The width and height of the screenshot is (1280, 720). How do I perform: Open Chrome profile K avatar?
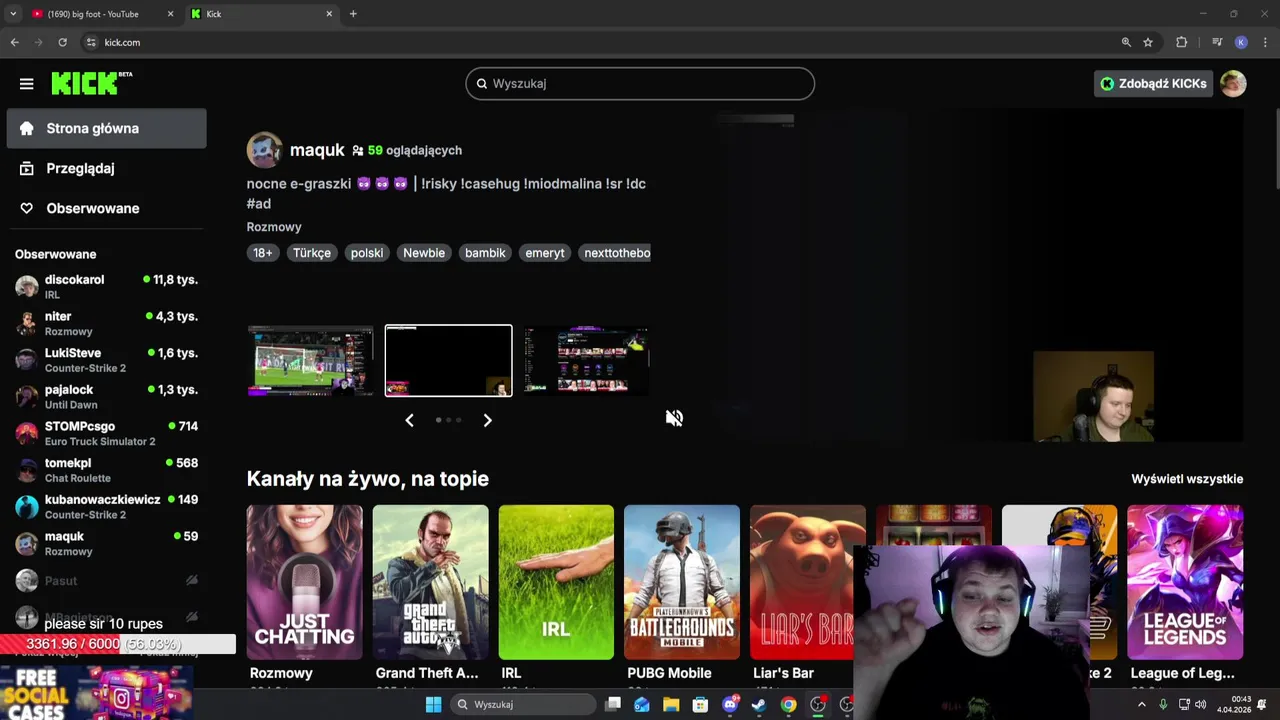pyautogui.click(x=1241, y=42)
